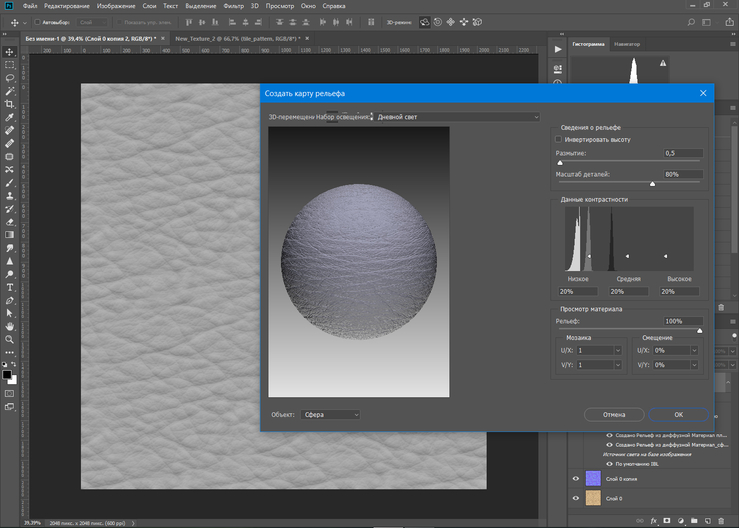Image resolution: width=739 pixels, height=528 pixels.
Task: Close the Создать карту рельефа dialog
Action: tap(703, 93)
